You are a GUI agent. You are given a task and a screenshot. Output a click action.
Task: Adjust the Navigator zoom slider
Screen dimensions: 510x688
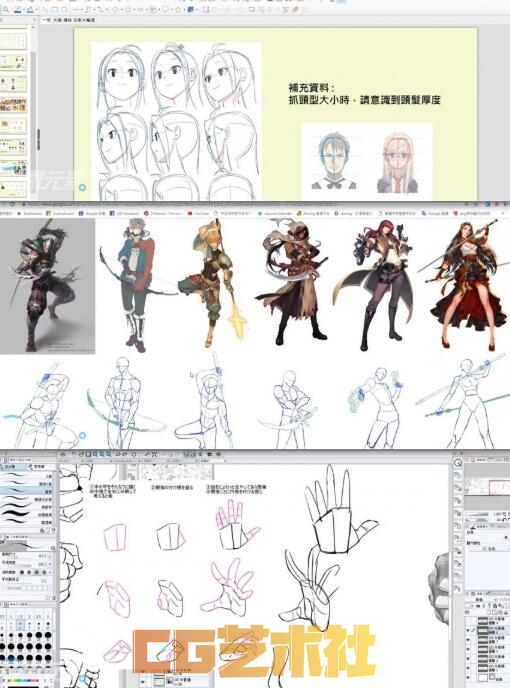coord(476,514)
